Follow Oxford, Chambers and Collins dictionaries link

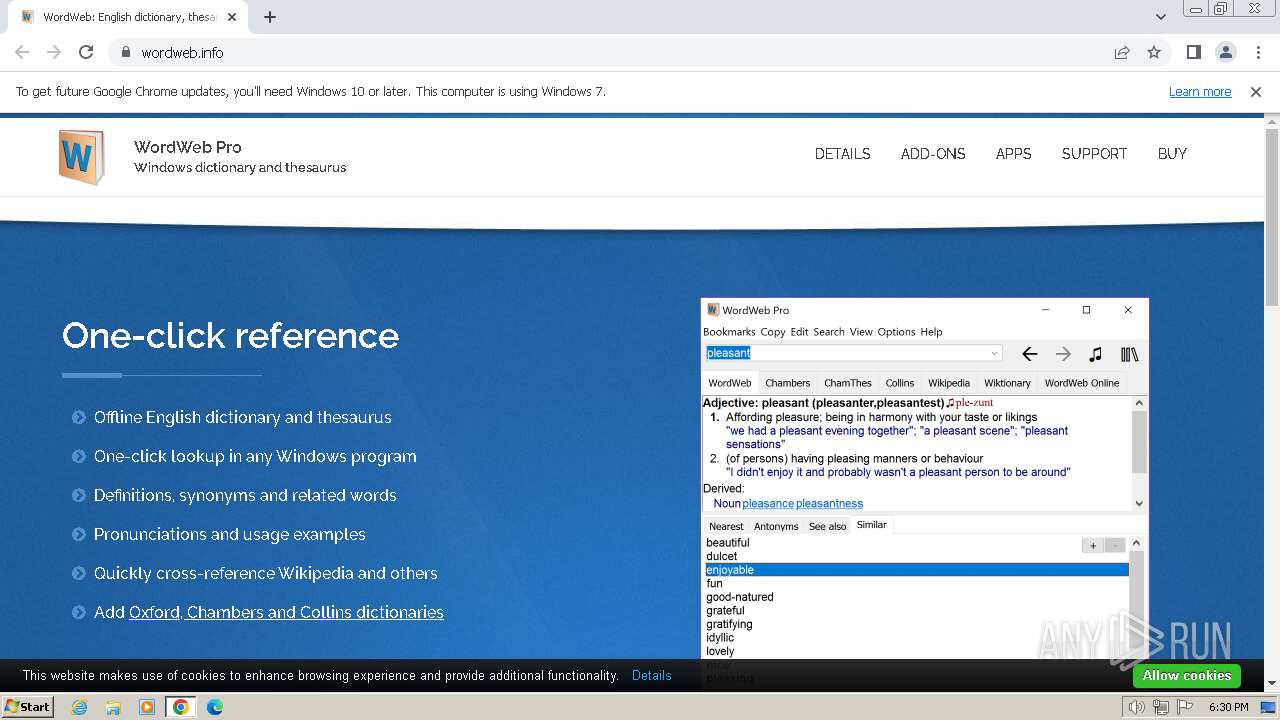pos(286,612)
